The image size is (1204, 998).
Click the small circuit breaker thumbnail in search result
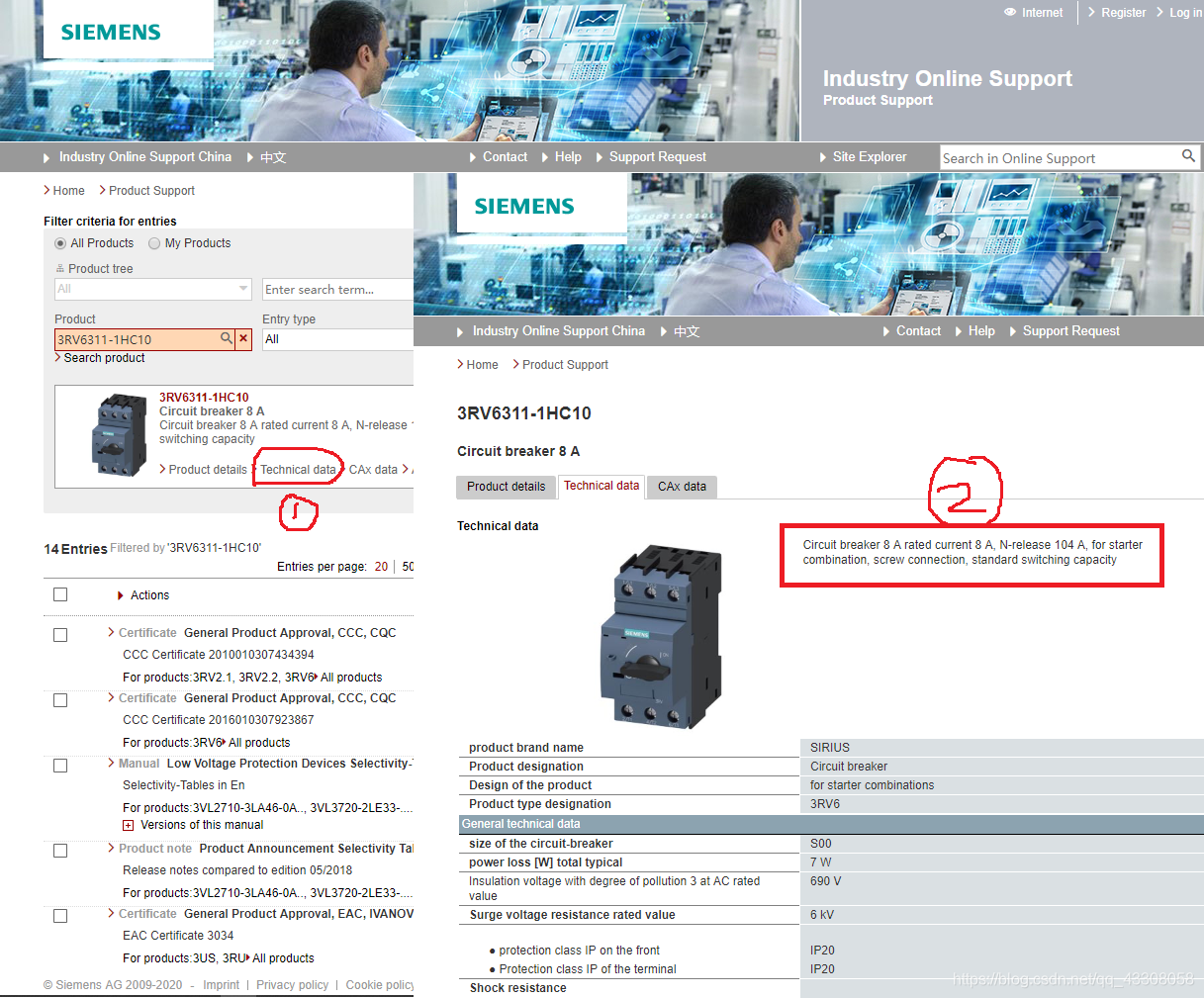119,435
